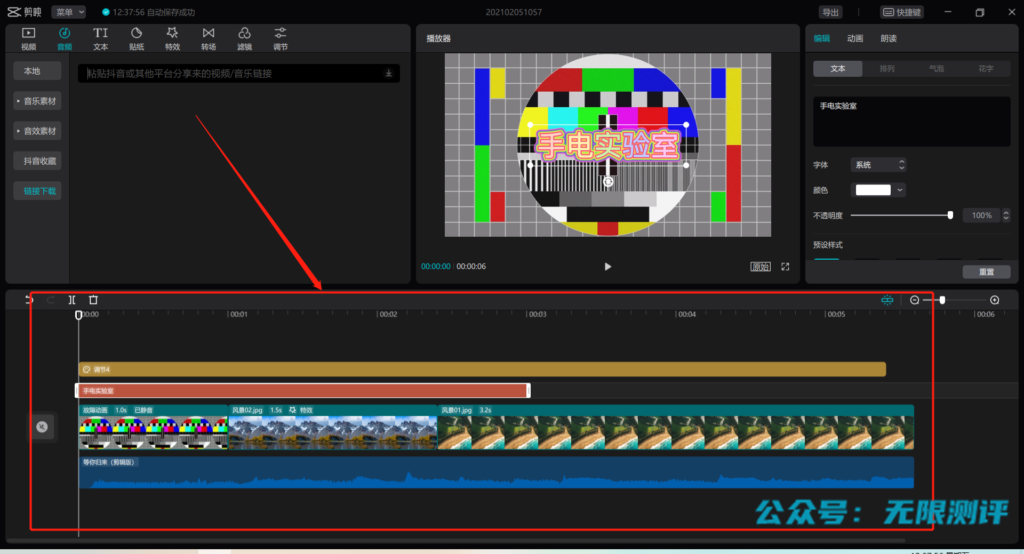Click the 重置 reset button
Viewport: 1024px width, 554px height.
(985, 272)
